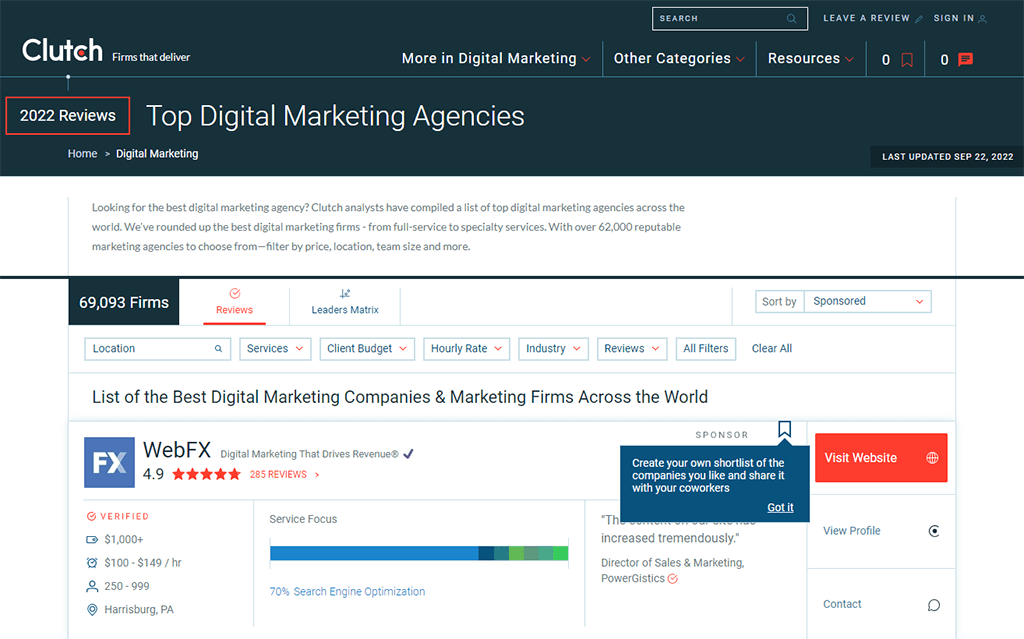This screenshot has height=639, width=1024.
Task: Open the red messages chat icon
Action: [x=965, y=60]
